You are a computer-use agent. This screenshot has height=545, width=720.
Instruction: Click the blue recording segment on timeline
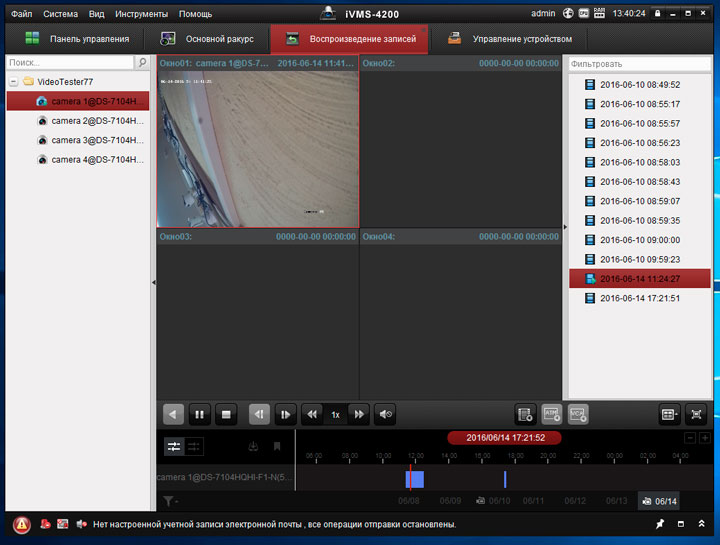pos(415,479)
